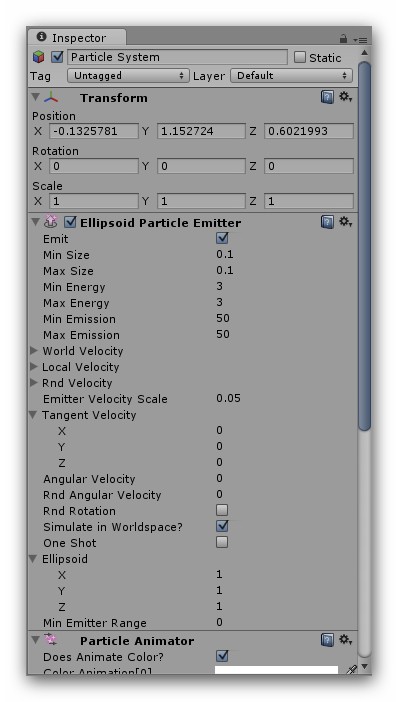Image resolution: width=398 pixels, height=702 pixels.
Task: Open the Tag dropdown showing Untagged
Action: [128, 76]
